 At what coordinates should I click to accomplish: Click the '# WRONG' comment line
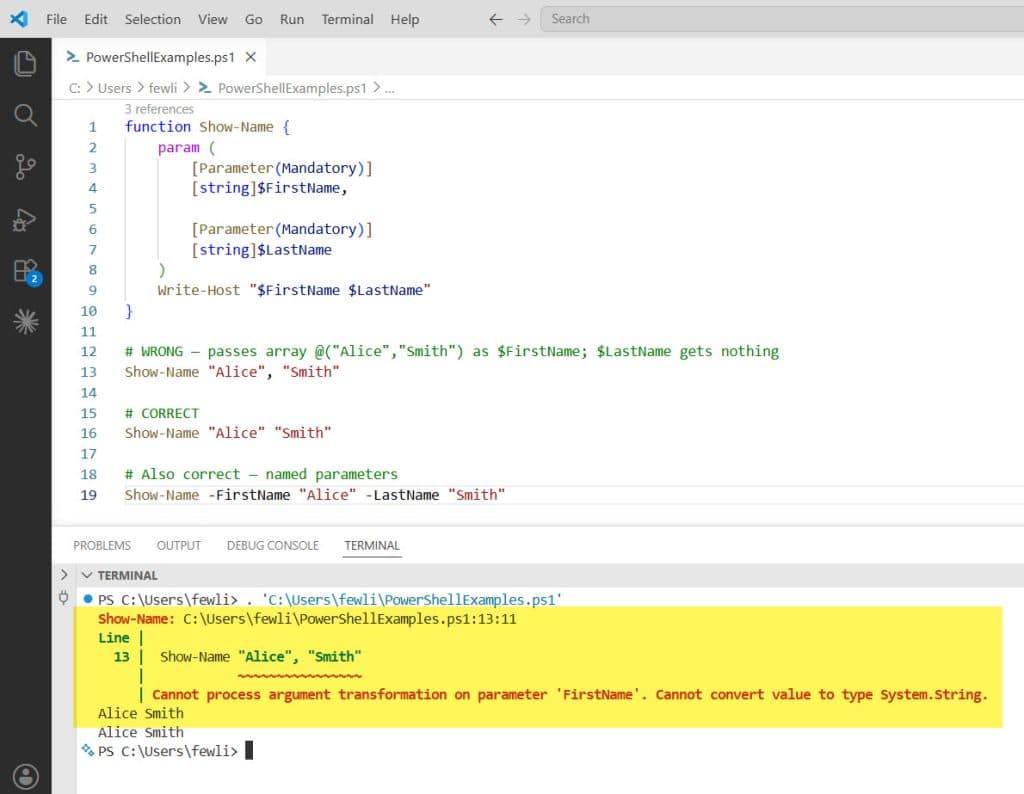click(x=451, y=351)
